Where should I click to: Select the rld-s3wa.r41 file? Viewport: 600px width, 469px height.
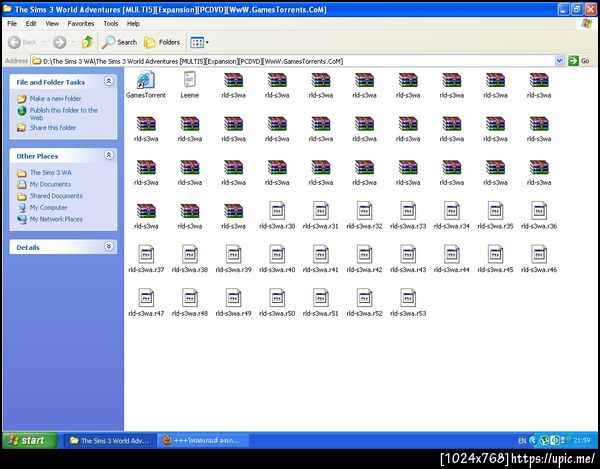click(x=321, y=259)
